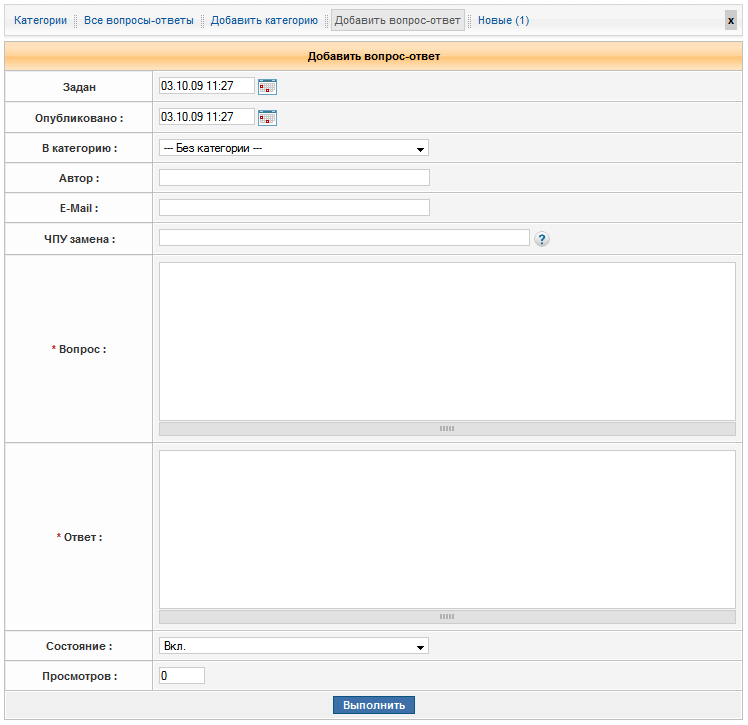The width and height of the screenshot is (748, 725).
Task: Open calendar picker for Опубликовано date
Action: pos(267,118)
